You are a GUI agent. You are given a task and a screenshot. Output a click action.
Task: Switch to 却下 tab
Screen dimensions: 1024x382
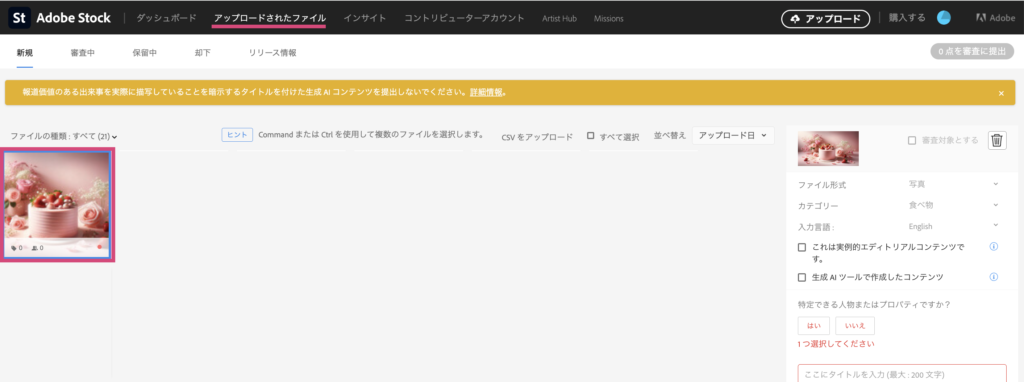click(202, 53)
